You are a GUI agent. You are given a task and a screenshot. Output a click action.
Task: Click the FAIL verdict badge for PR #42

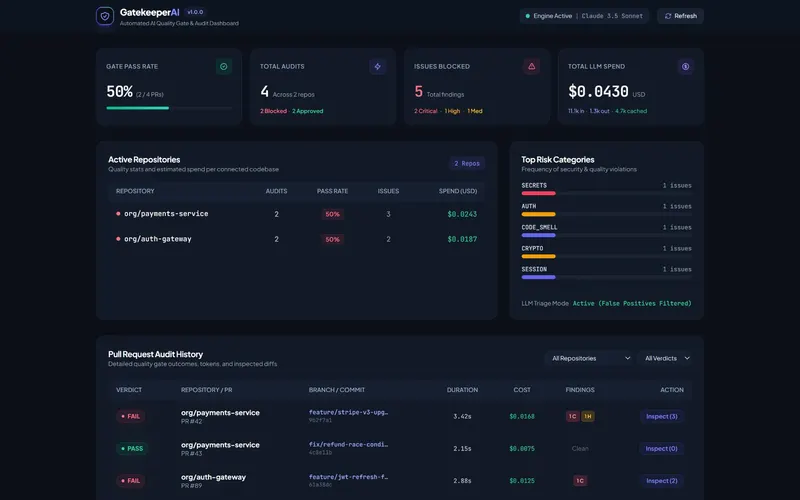tap(131, 416)
